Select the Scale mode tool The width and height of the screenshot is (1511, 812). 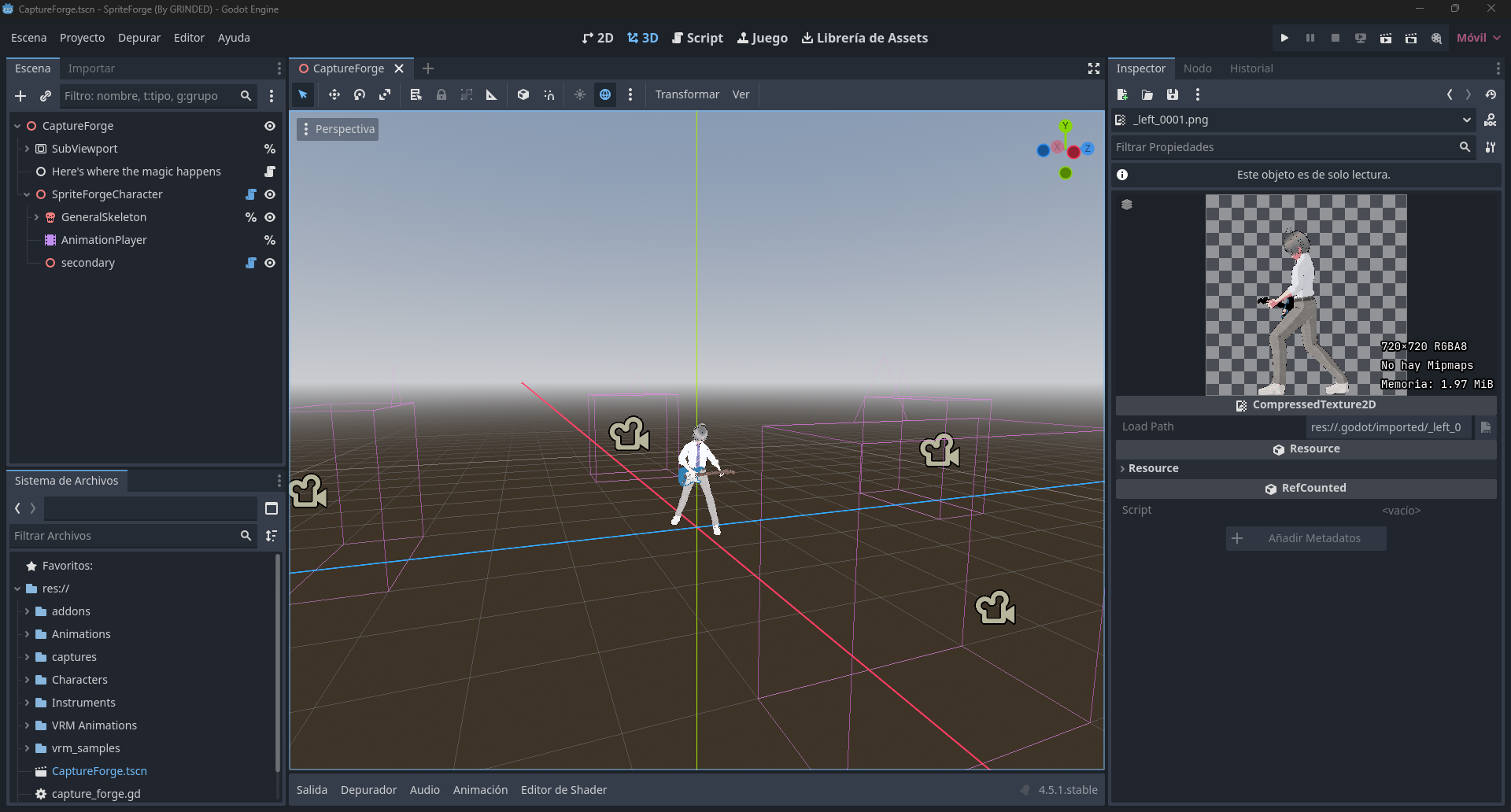385,94
